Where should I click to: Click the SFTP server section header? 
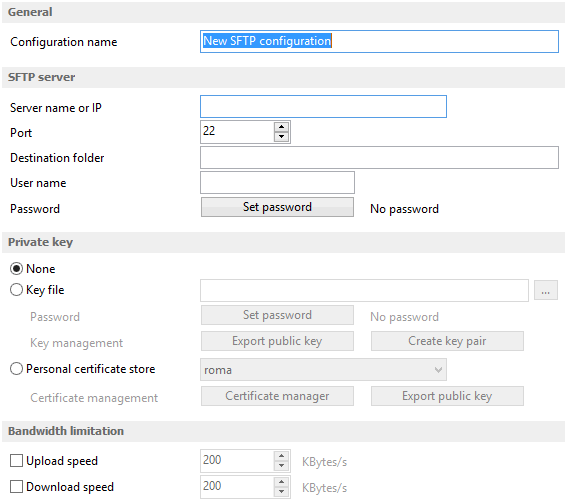pos(283,77)
